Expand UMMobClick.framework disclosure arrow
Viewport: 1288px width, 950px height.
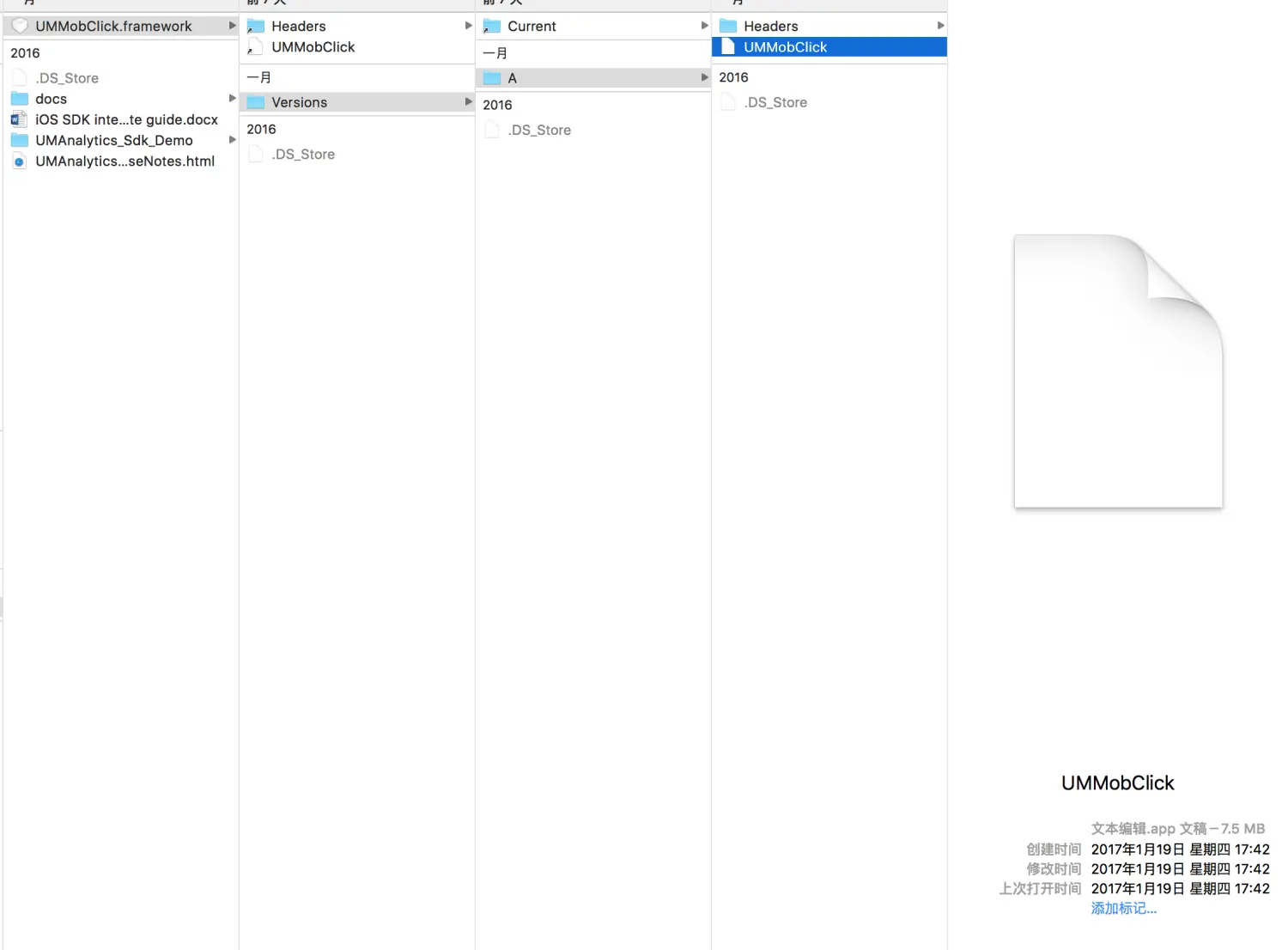coord(232,26)
